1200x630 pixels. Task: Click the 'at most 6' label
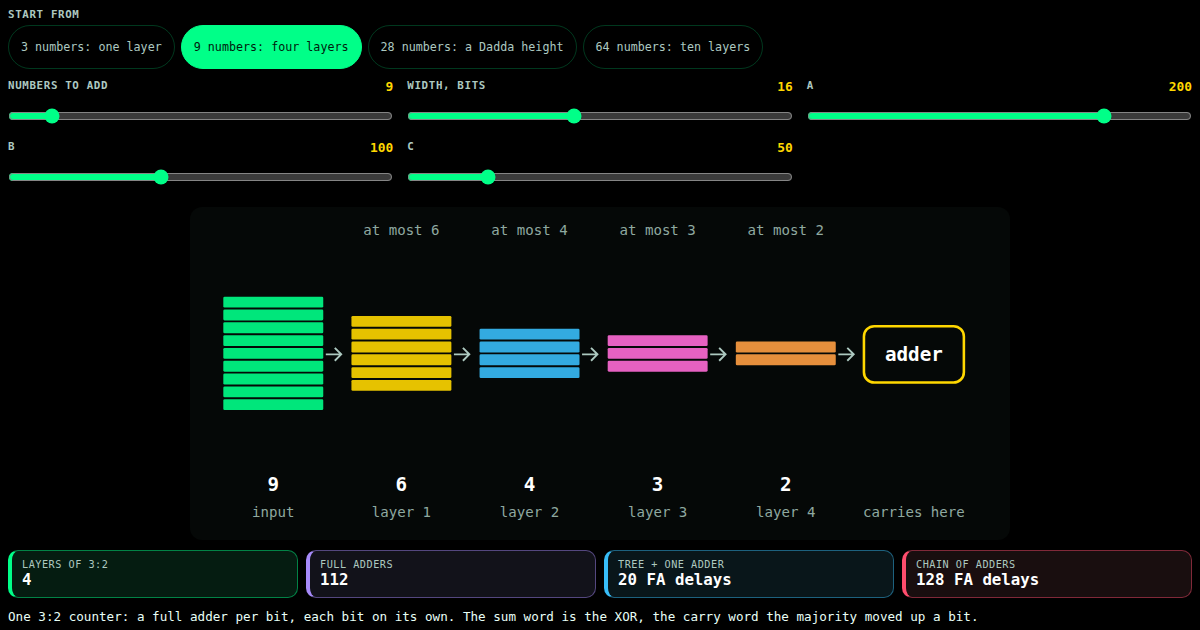pos(401,230)
